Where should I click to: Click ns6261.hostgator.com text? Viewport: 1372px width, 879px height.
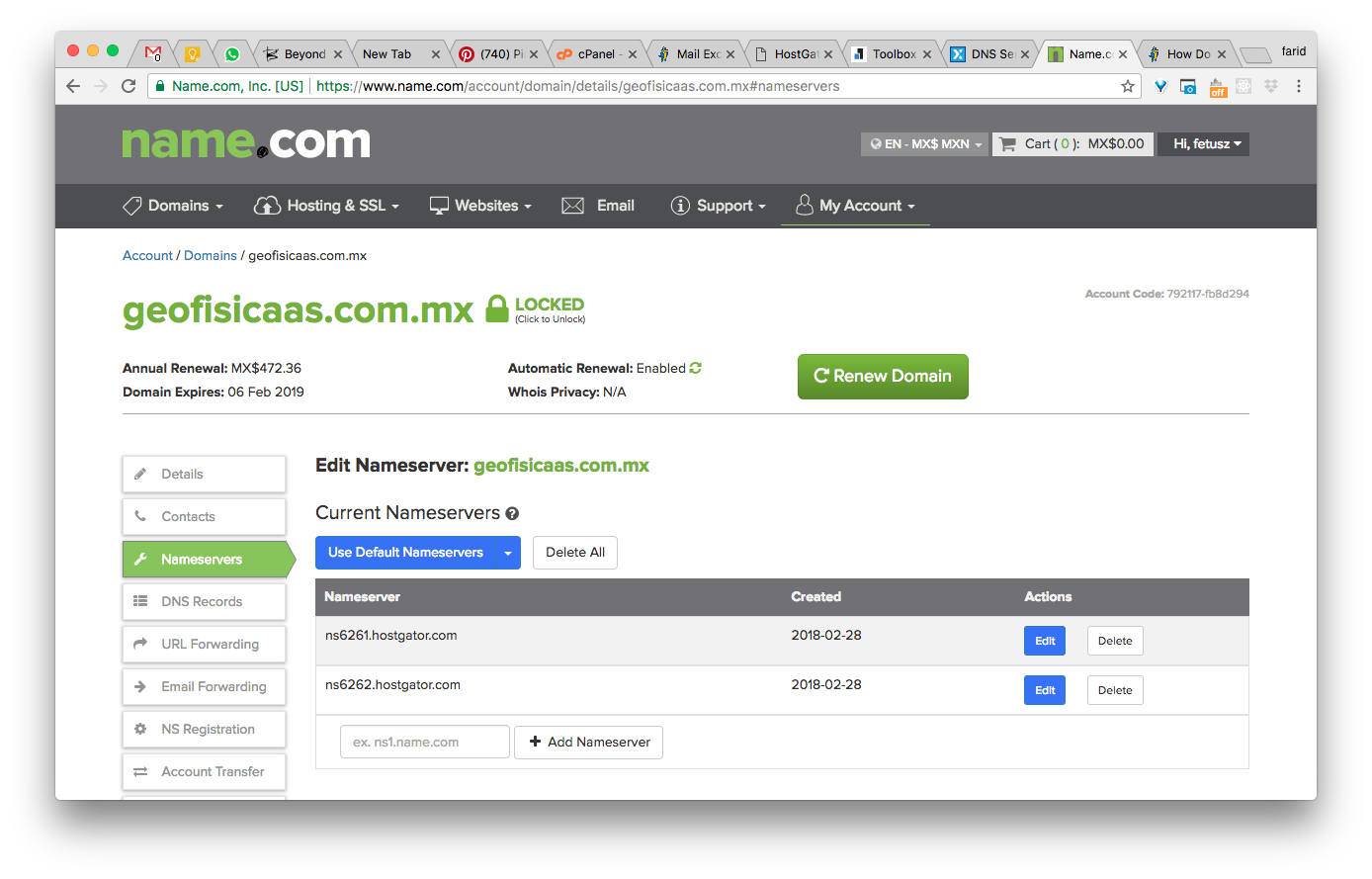[x=391, y=636]
